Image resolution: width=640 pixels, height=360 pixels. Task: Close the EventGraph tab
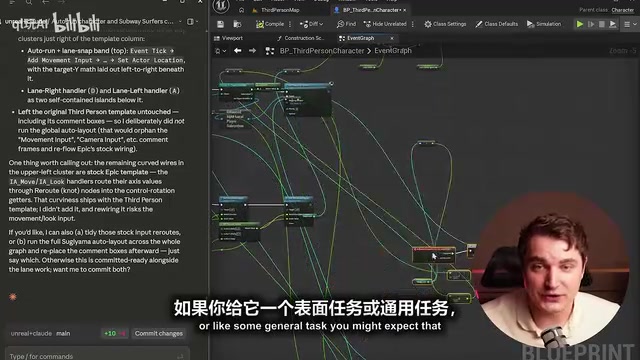coord(392,38)
